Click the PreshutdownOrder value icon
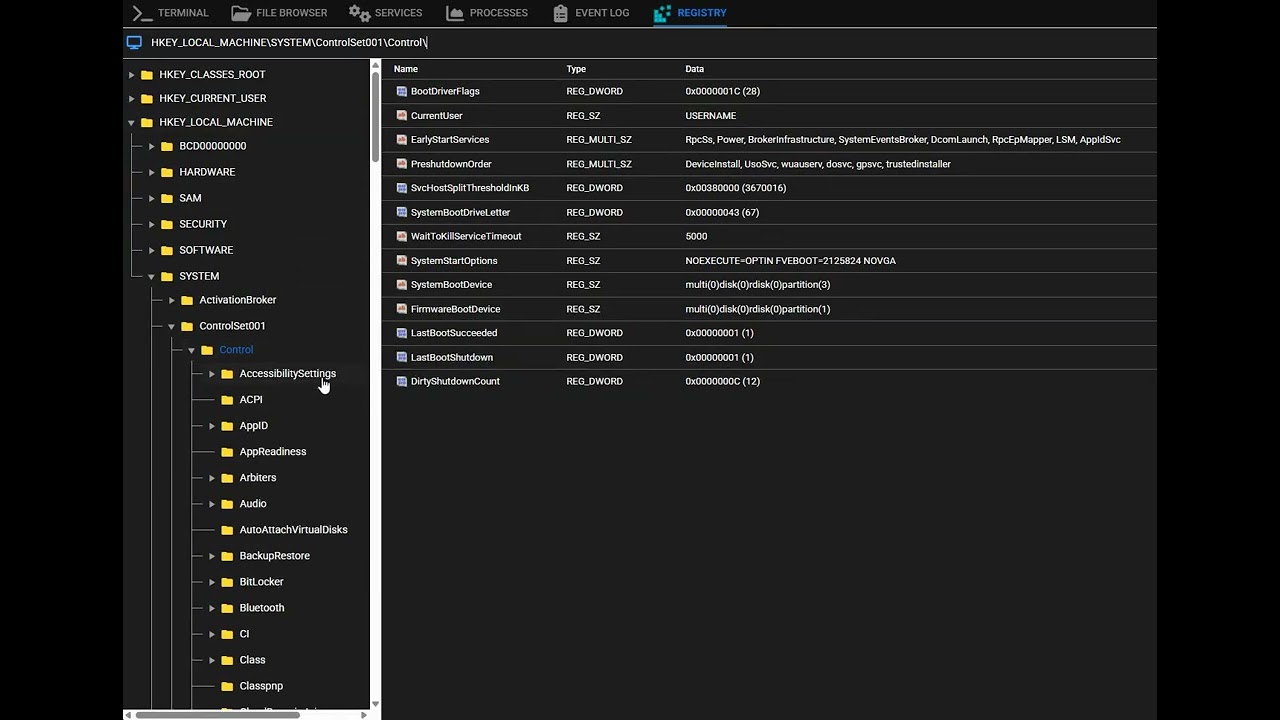This screenshot has height=720, width=1280. (402, 164)
